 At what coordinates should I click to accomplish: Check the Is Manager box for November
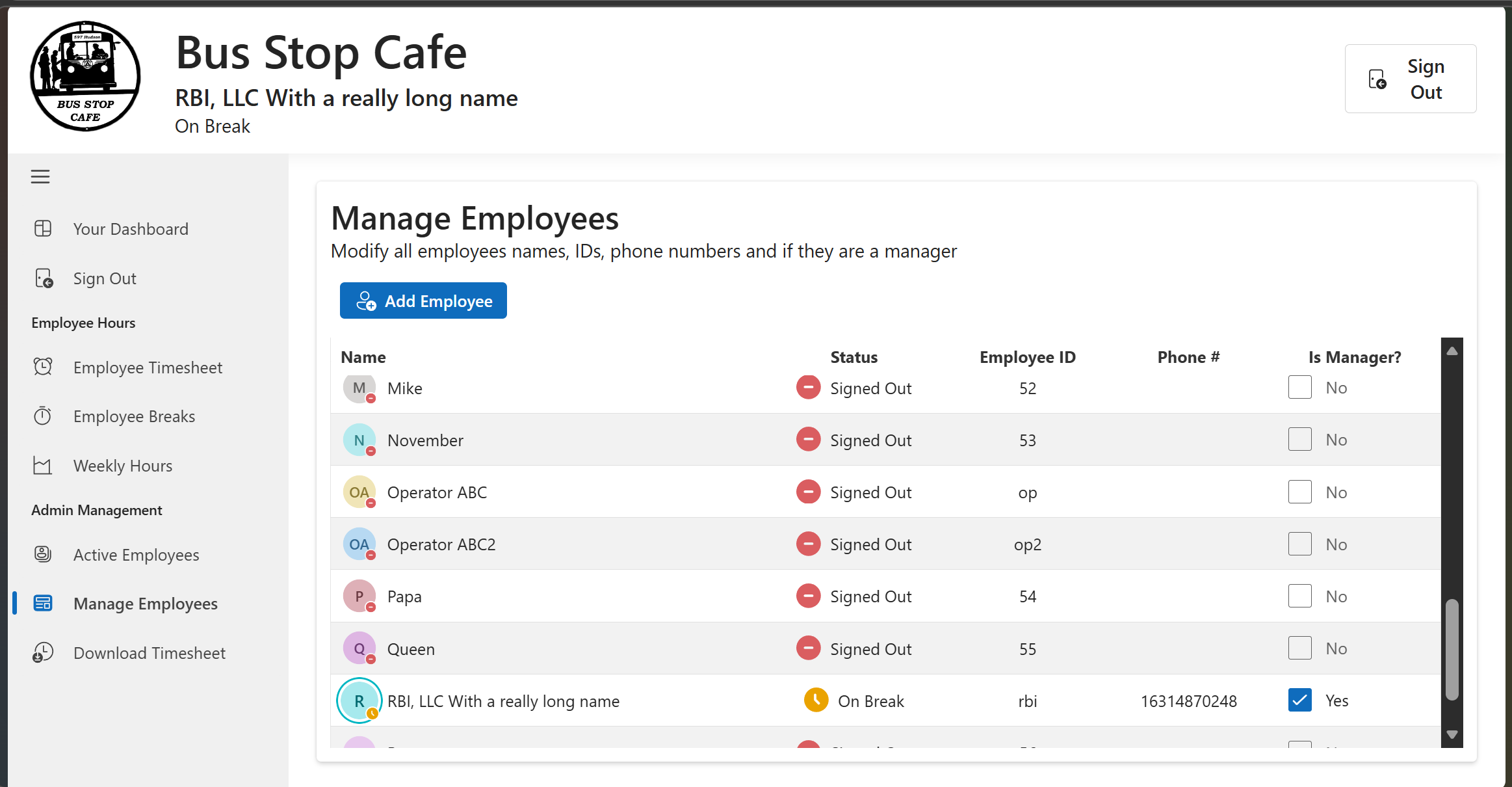[x=1299, y=439]
